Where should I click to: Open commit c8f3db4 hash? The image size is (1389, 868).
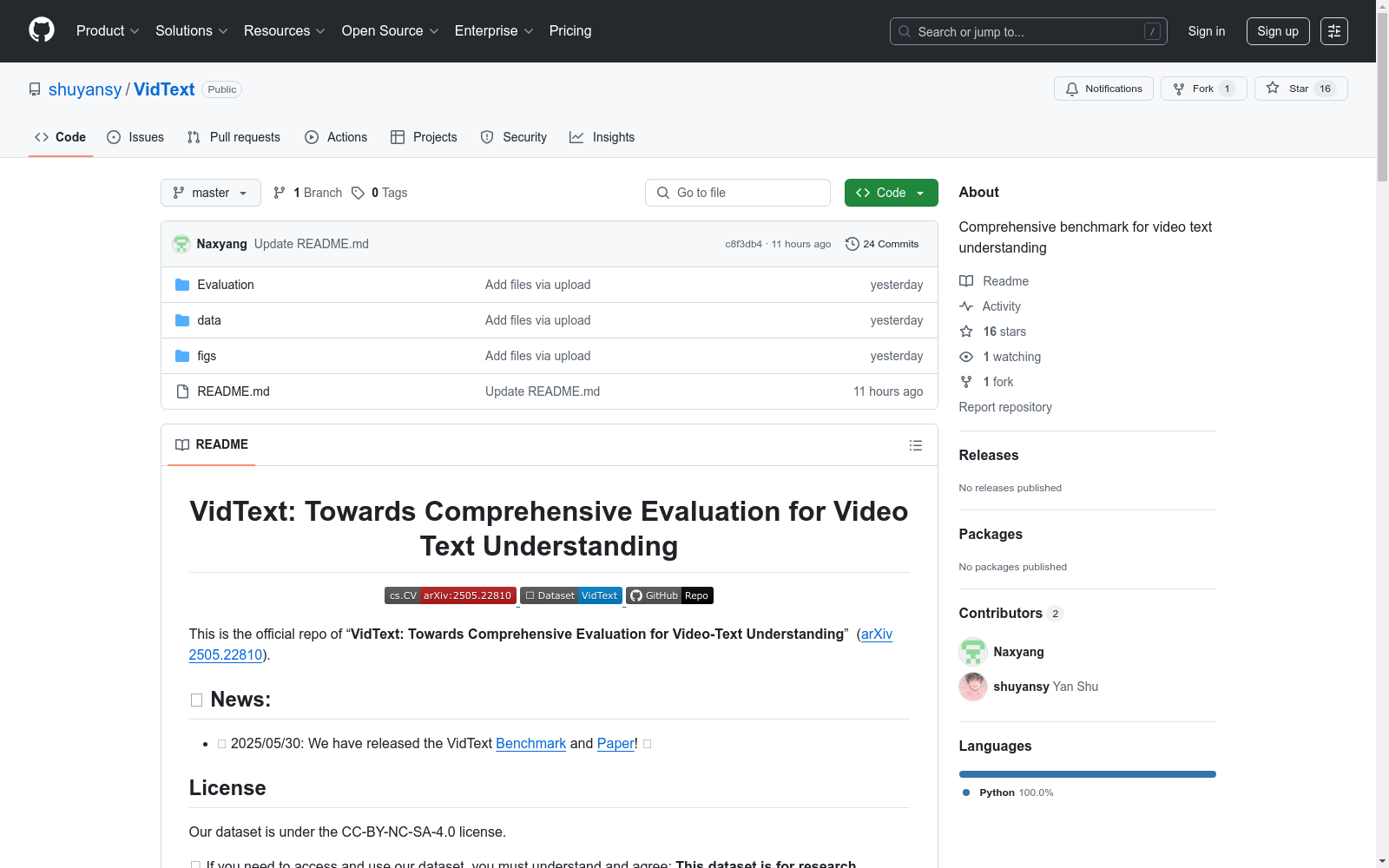click(743, 244)
